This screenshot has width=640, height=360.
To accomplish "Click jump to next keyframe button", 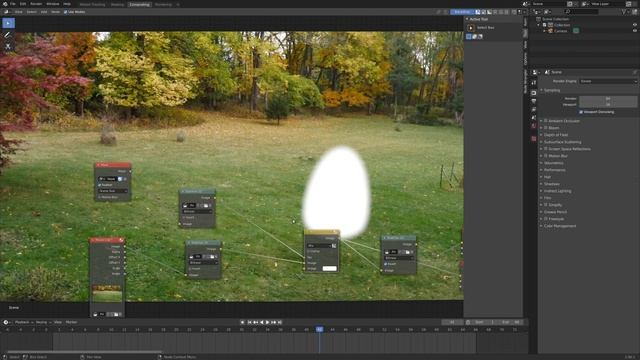I will pos(274,322).
